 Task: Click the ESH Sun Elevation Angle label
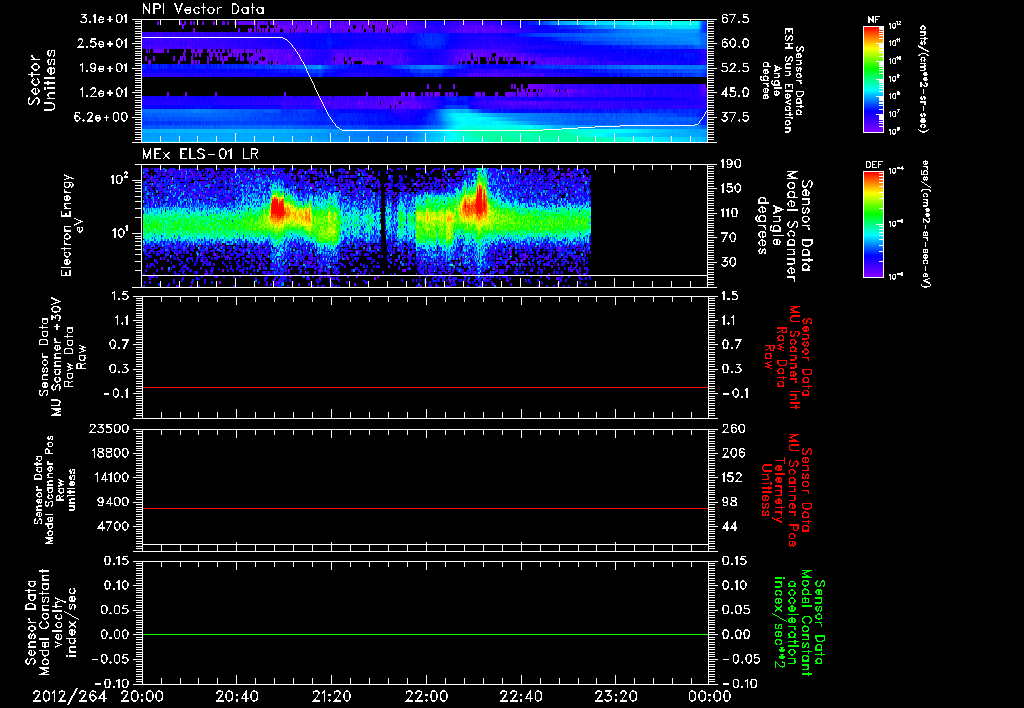783,80
